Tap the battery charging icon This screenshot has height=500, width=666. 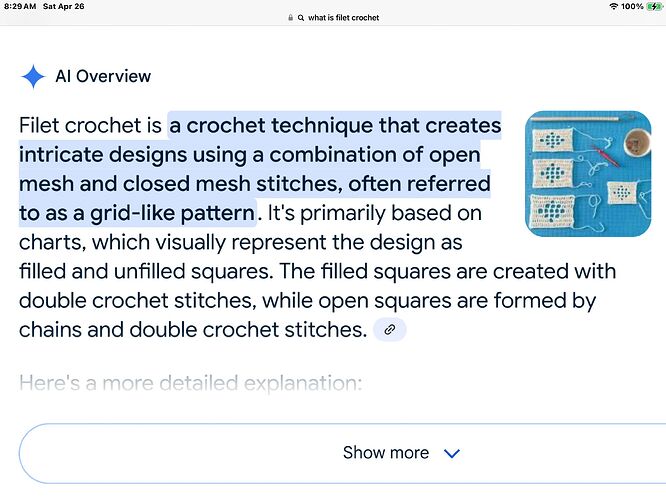(653, 6)
